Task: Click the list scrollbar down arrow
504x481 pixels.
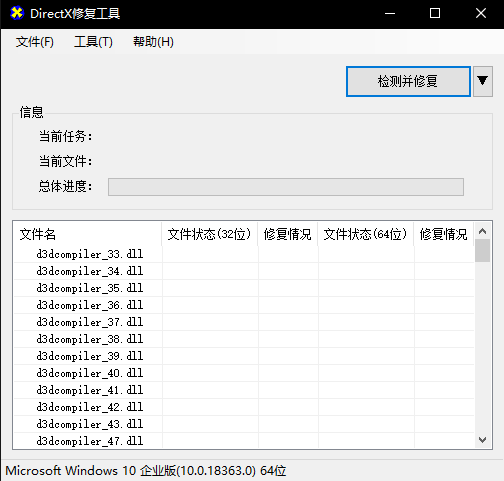Action: tap(482, 440)
